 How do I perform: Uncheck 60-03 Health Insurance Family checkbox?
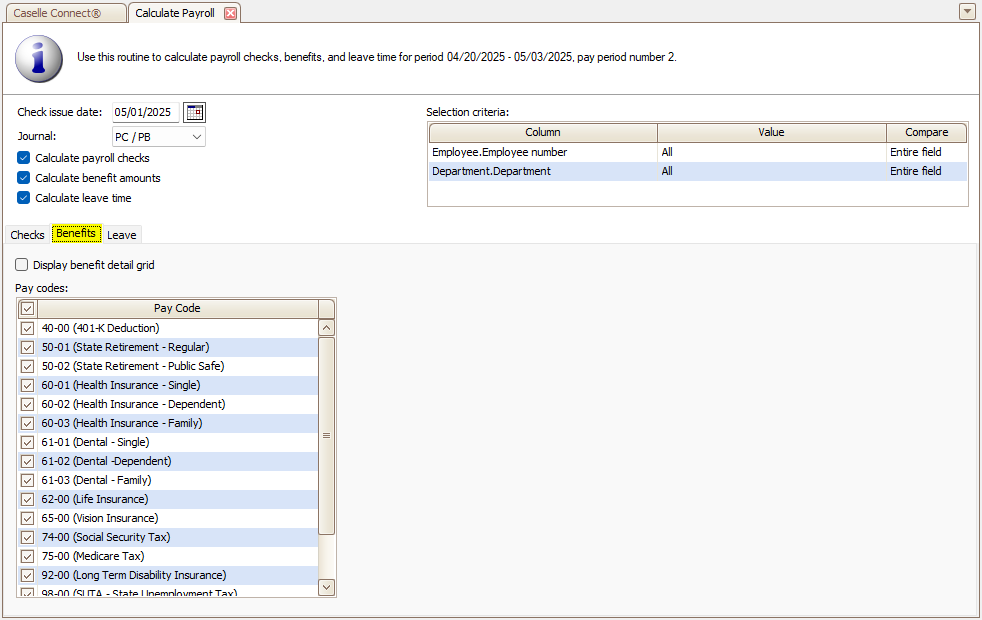(x=28, y=423)
